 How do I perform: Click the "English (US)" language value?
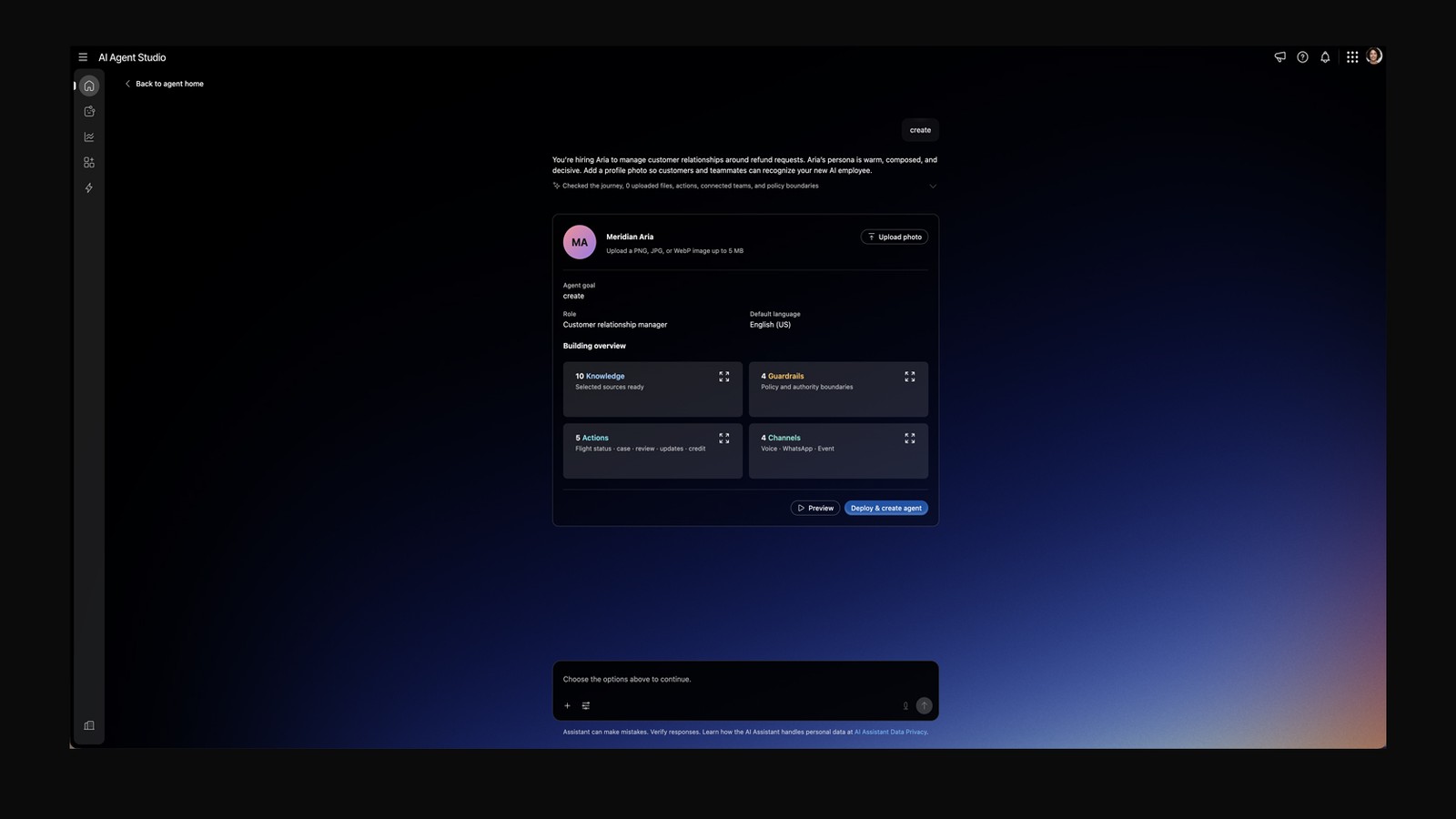(x=770, y=325)
